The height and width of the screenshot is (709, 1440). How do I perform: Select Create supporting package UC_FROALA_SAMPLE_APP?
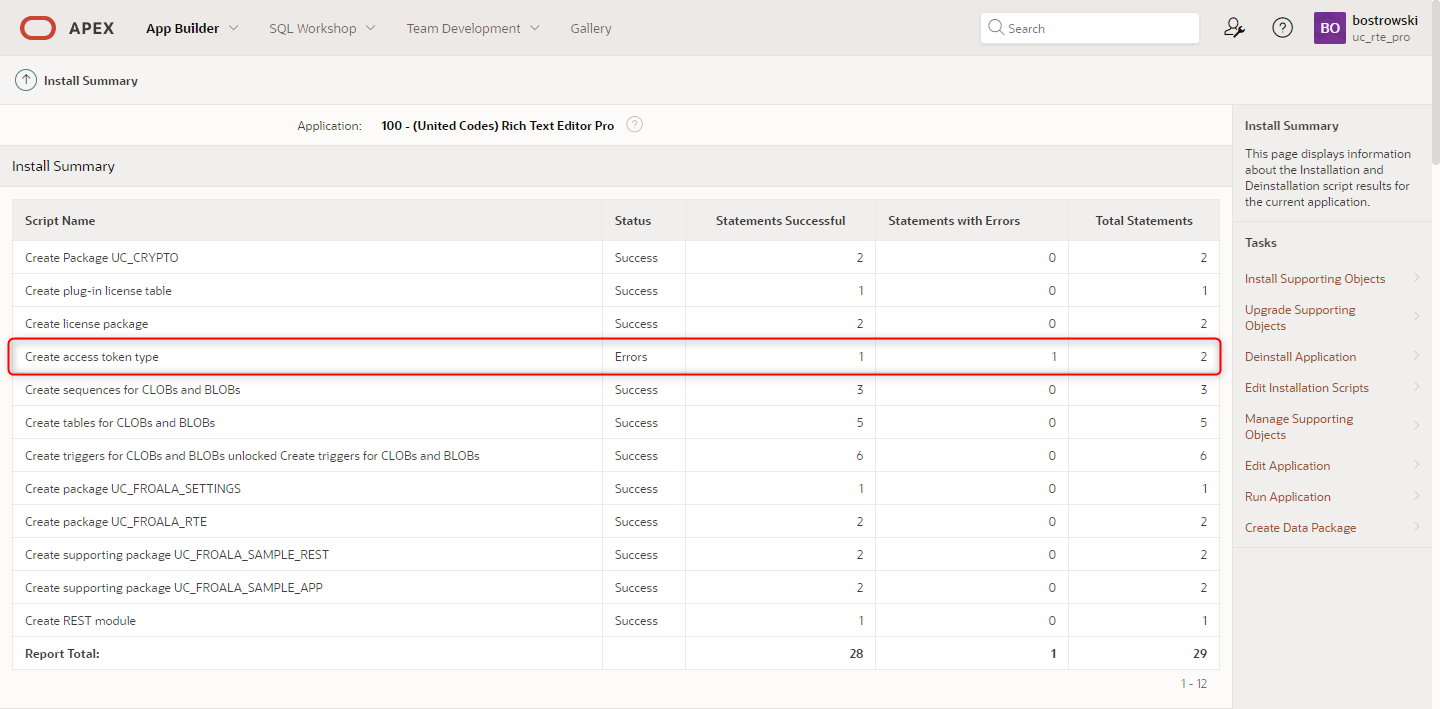(174, 588)
